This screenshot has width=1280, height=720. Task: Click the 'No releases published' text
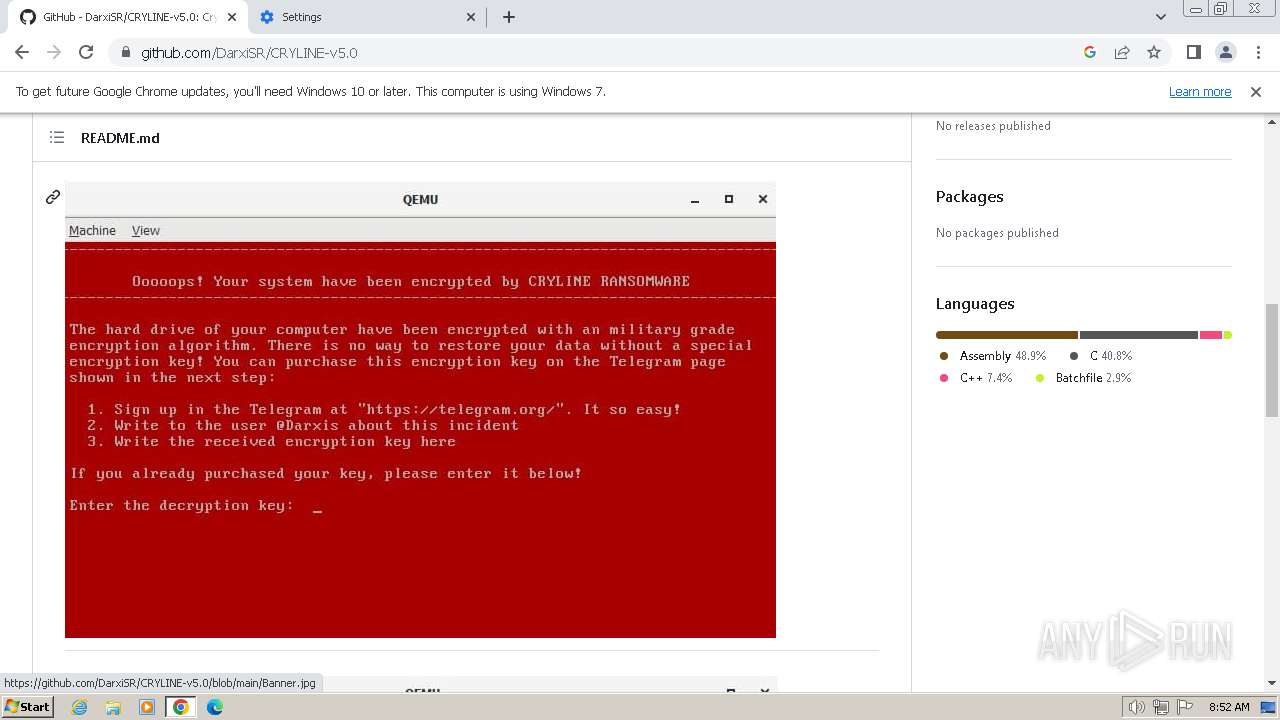[993, 126]
